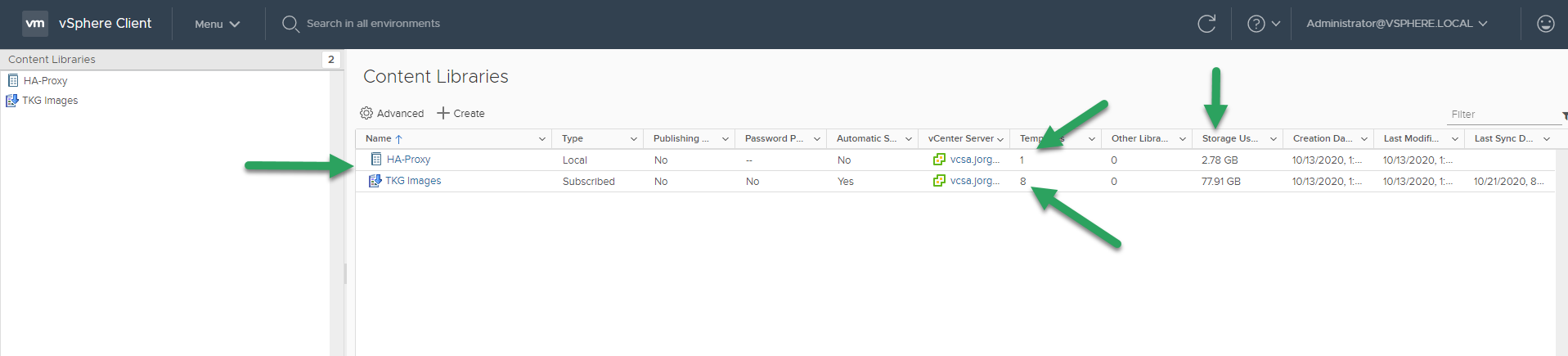Open the Creation Da... column dropdown chevron
Viewport: 1568px width, 356px height.
[1364, 139]
